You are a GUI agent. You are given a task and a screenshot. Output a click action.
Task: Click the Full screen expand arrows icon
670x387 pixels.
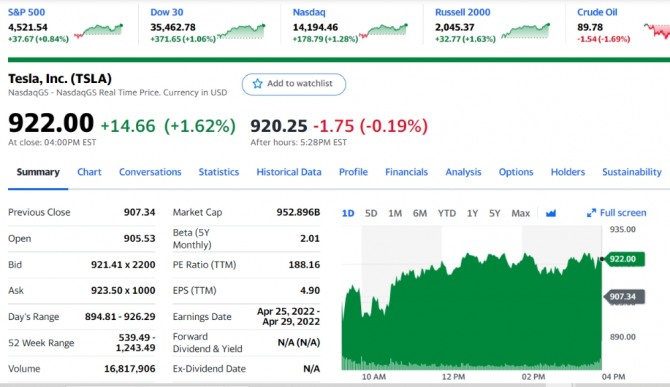click(591, 213)
